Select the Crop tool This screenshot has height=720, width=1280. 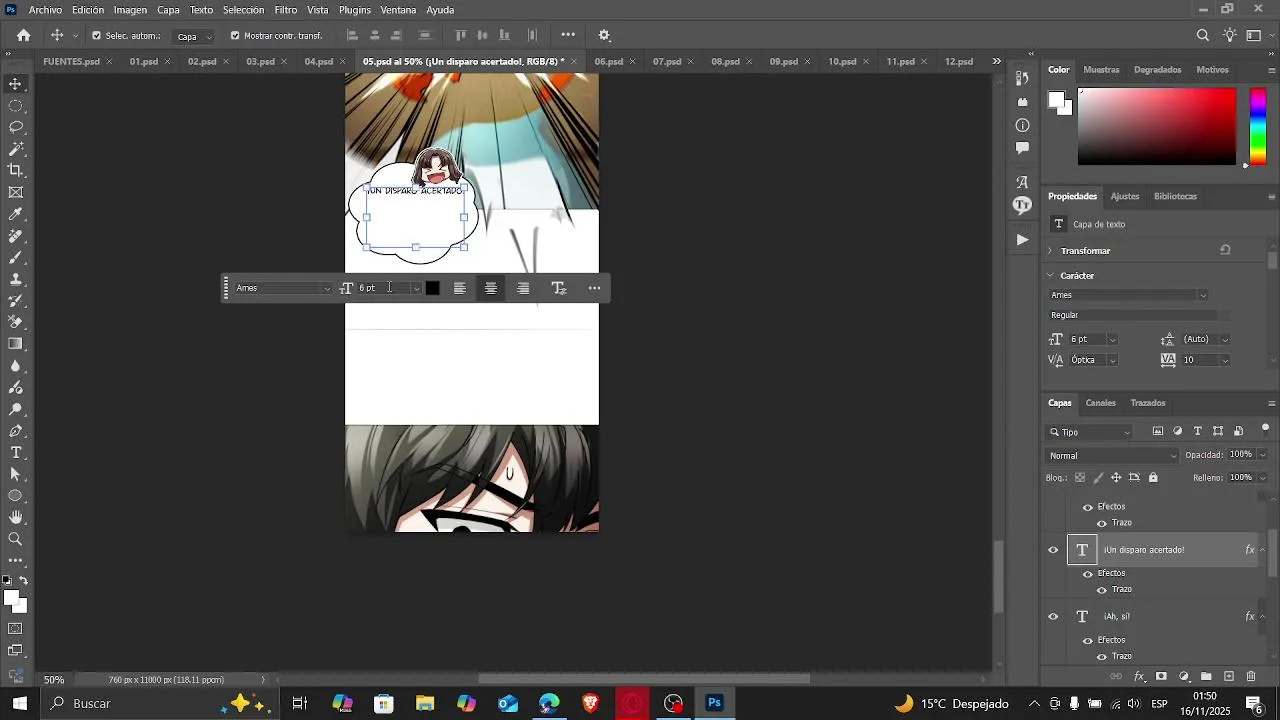(x=16, y=170)
